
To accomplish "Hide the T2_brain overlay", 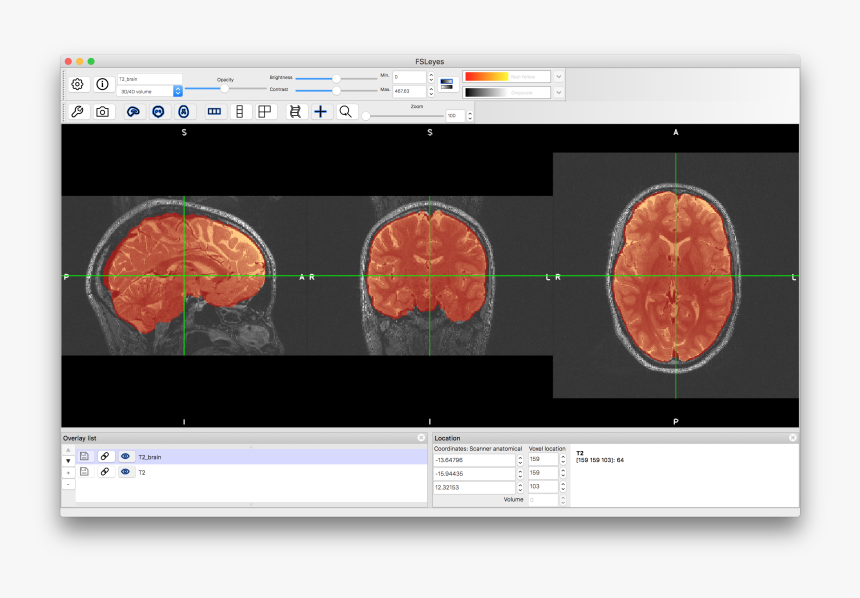I will (126, 457).
